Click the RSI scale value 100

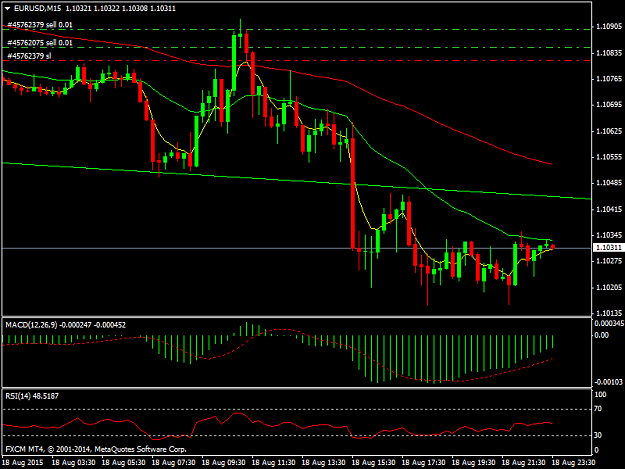tap(600, 394)
